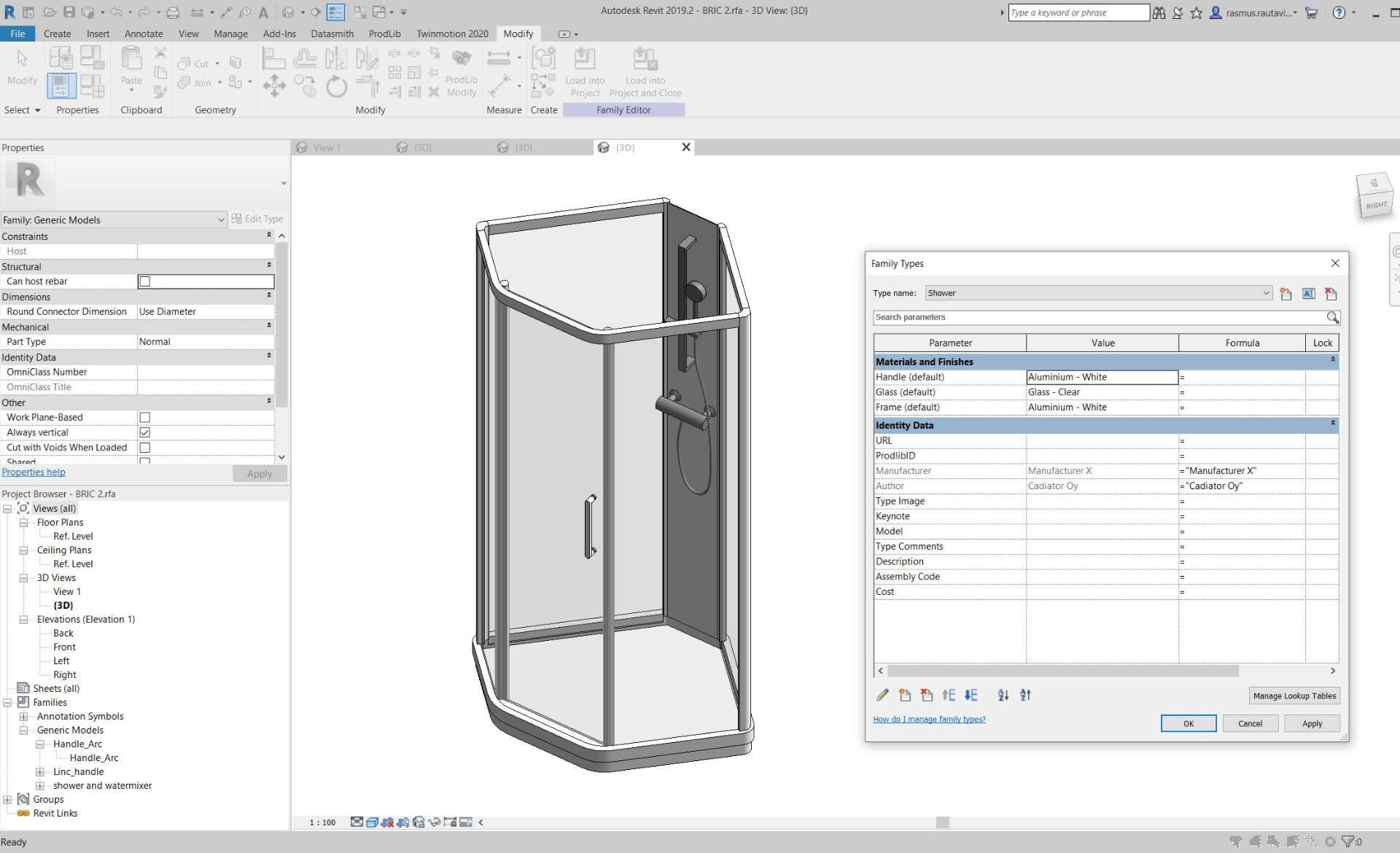This screenshot has width=1400, height=853.
Task: Click Manage Lookup Tables button
Action: pyautogui.click(x=1294, y=696)
